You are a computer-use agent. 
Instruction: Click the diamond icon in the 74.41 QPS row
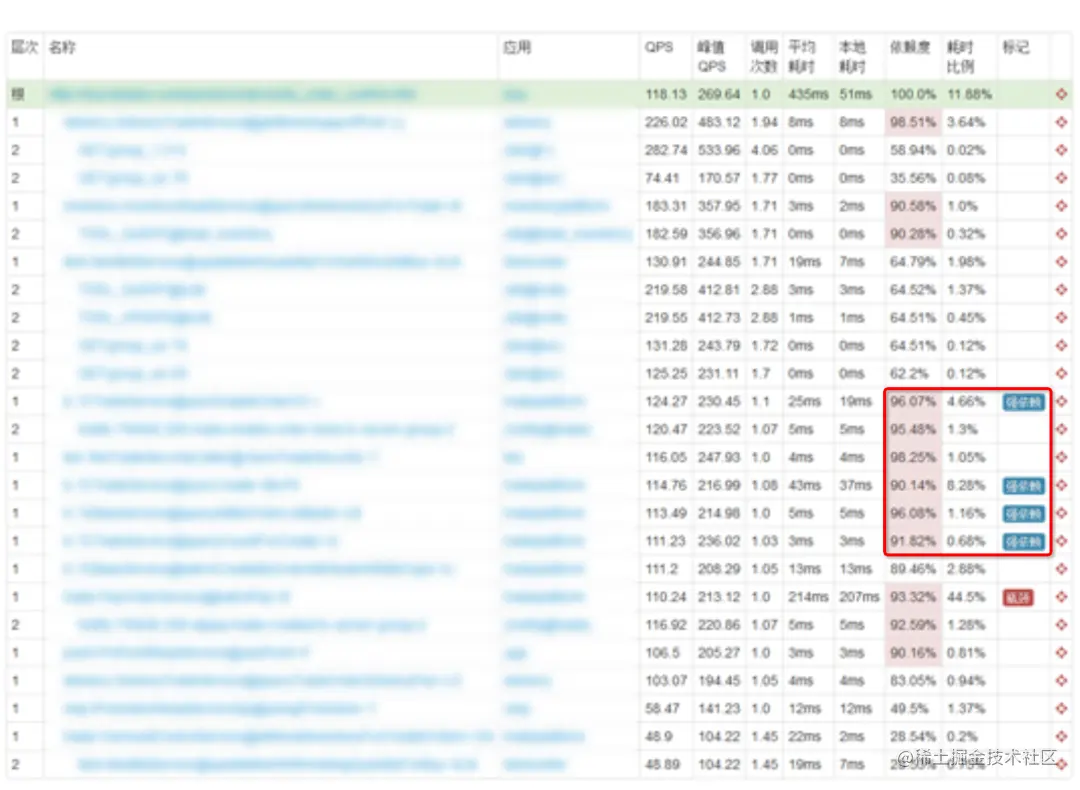[x=1061, y=178]
